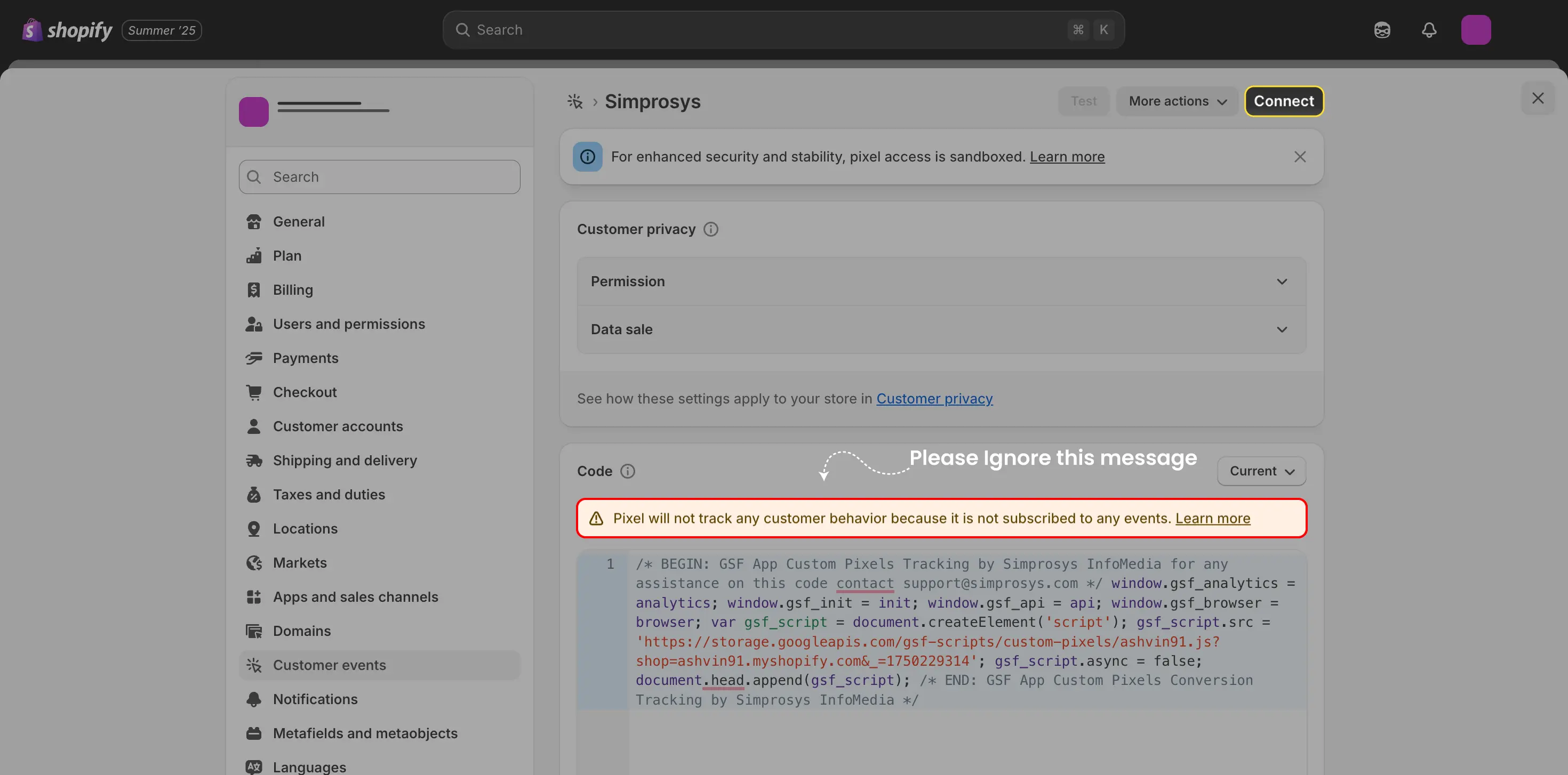Go to Shipping and delivery settings

(379, 461)
